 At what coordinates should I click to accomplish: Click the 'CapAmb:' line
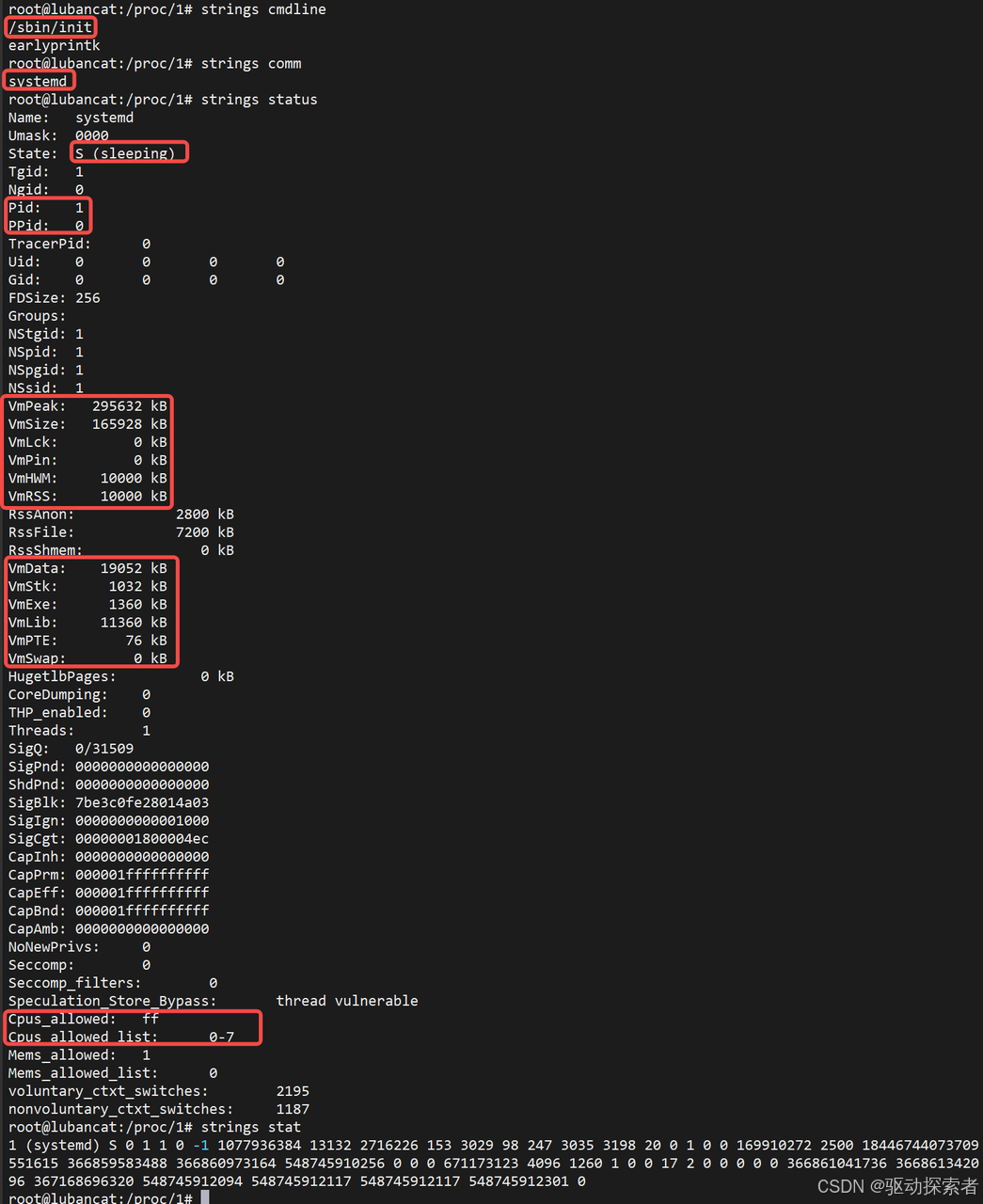(x=109, y=928)
